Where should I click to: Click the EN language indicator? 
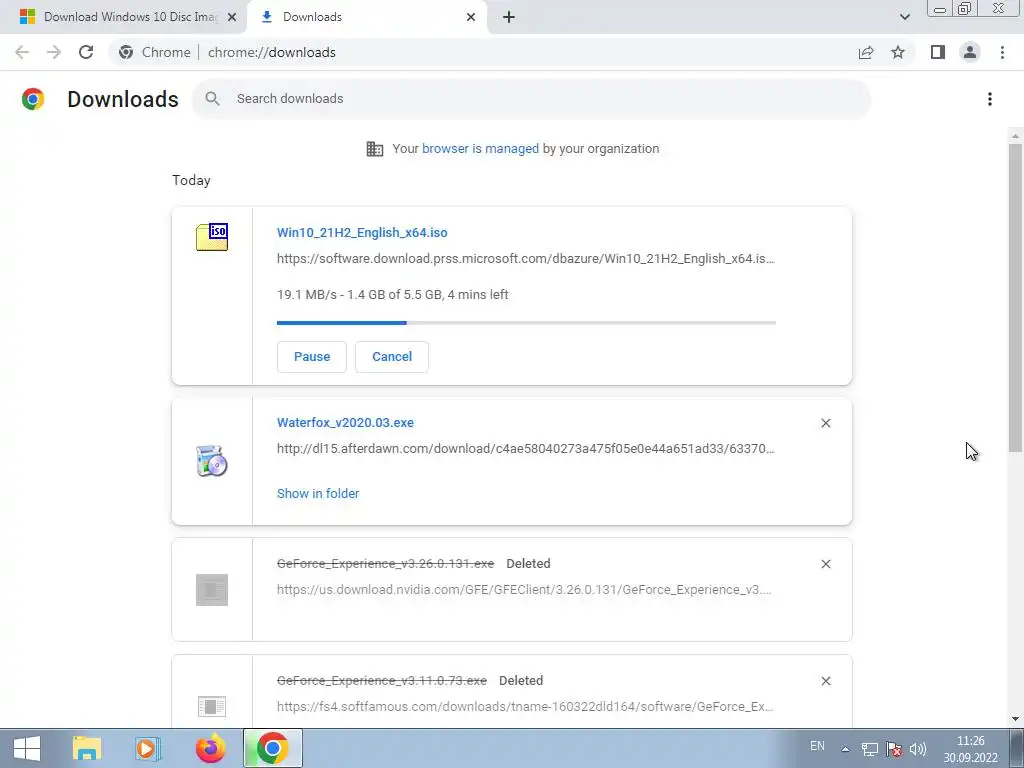[817, 746]
